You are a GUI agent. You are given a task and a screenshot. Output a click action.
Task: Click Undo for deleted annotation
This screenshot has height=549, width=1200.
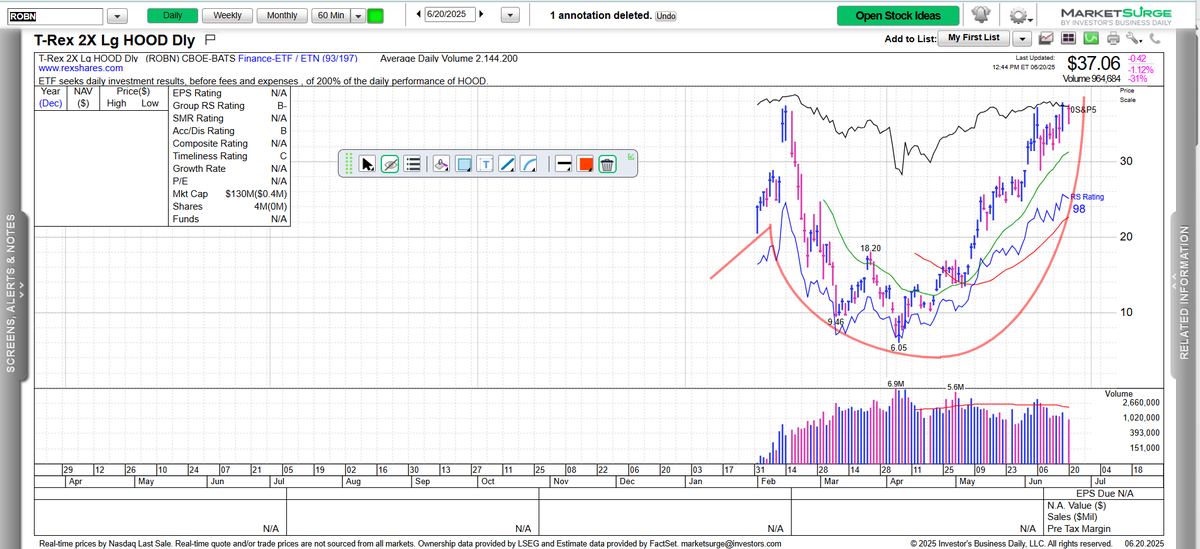point(665,17)
